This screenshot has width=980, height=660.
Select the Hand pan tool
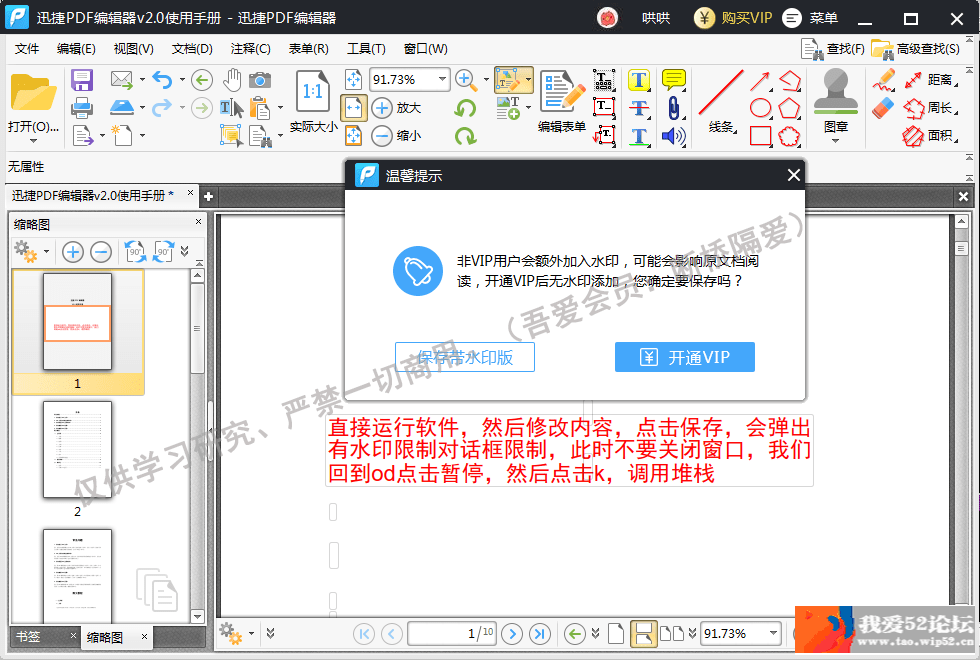point(232,79)
